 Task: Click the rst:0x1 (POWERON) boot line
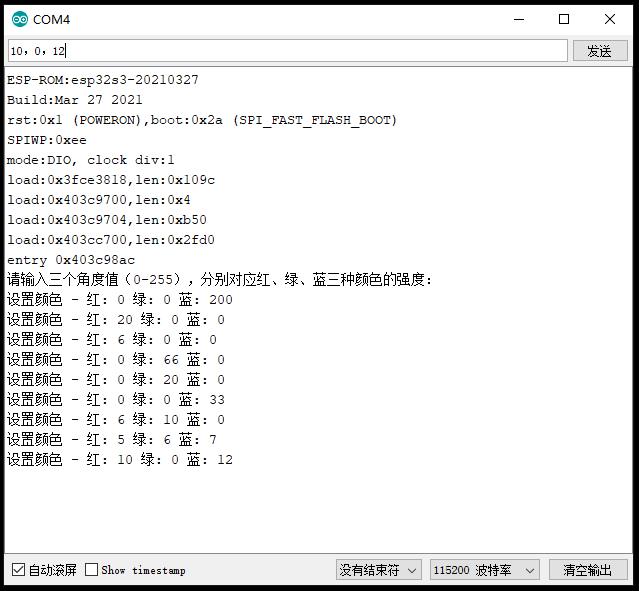[x=202, y=120]
